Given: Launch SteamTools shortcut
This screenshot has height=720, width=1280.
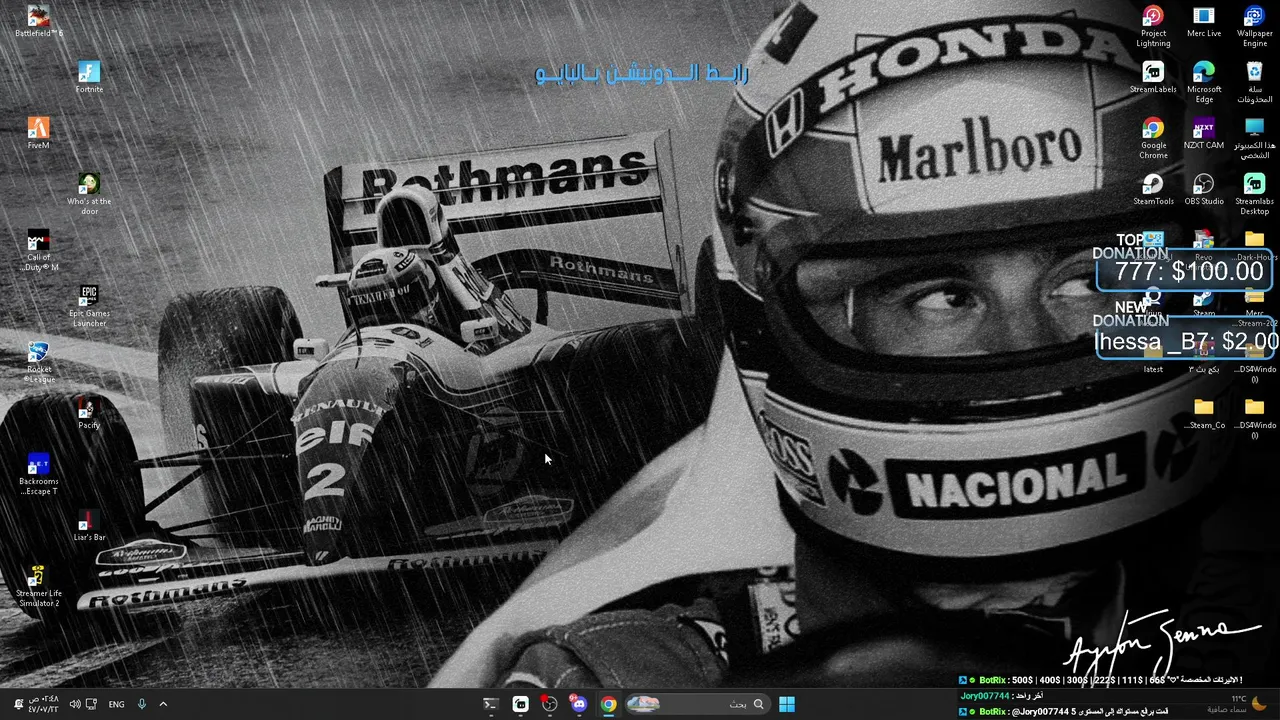Looking at the screenshot, I should [1153, 189].
